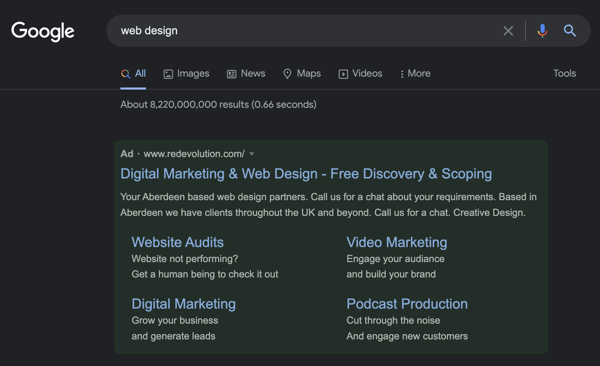600x366 pixels.
Task: Click the 'www.redevolution.com/' ad URL text
Action: pyautogui.click(x=194, y=154)
